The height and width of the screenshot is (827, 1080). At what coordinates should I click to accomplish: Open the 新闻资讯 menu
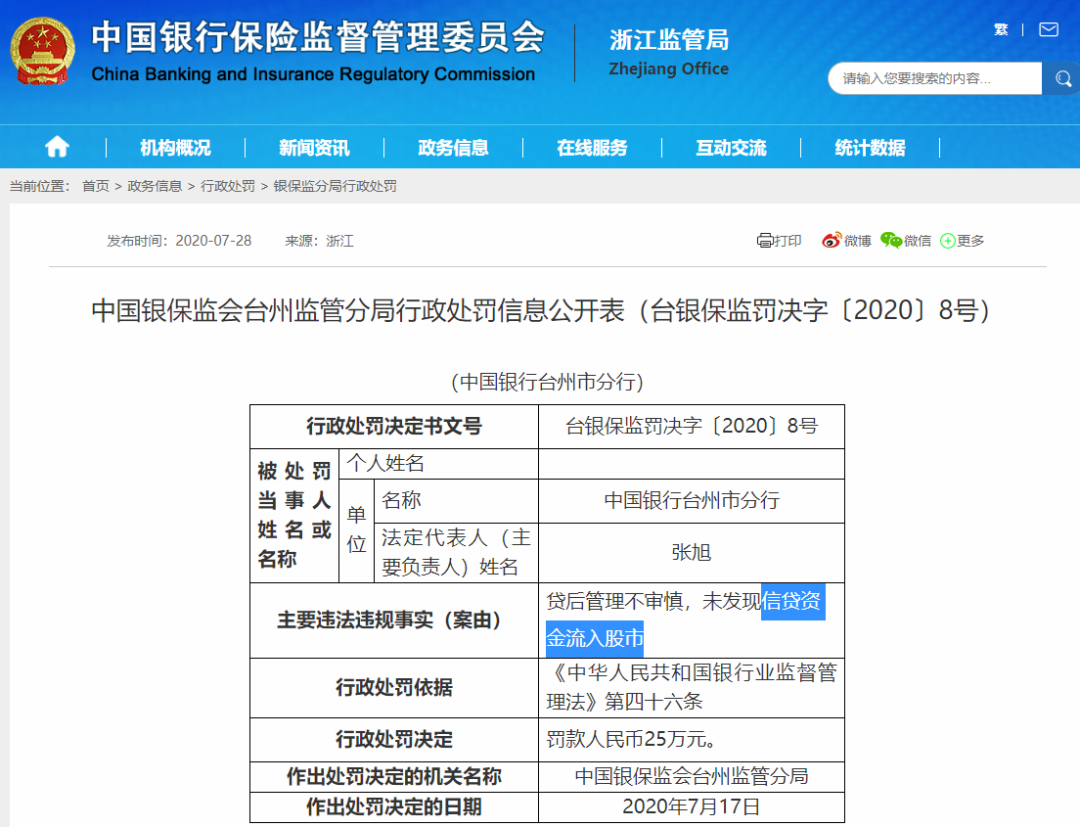pyautogui.click(x=314, y=148)
